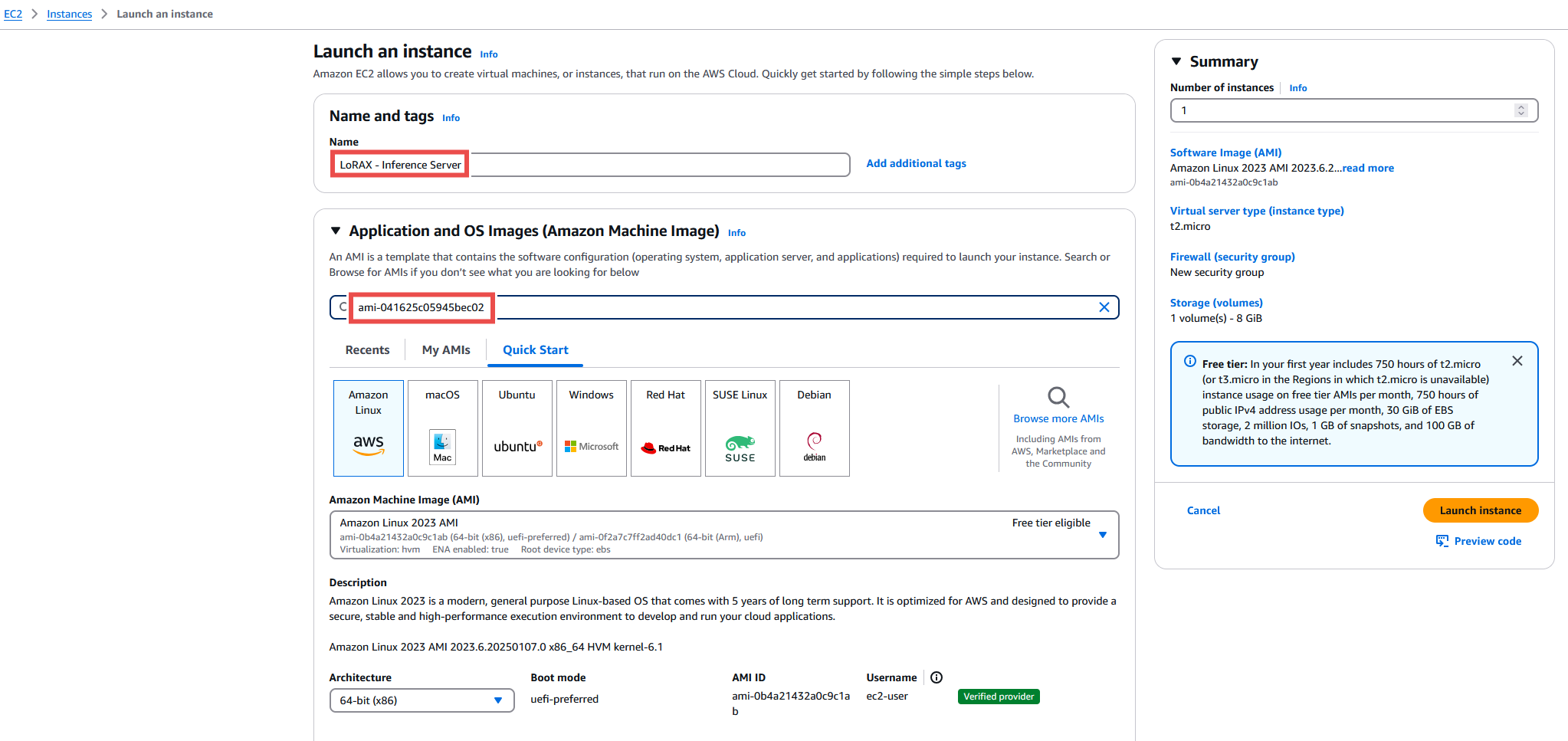Select the Amazon Linux AWS logo tile
This screenshot has width=1568, height=741.
(369, 428)
